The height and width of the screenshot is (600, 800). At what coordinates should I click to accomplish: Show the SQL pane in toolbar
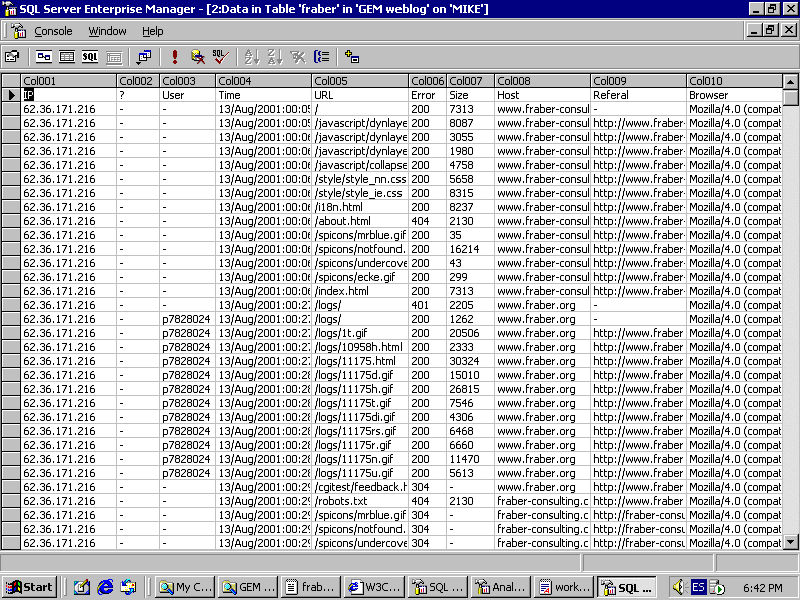pos(90,57)
